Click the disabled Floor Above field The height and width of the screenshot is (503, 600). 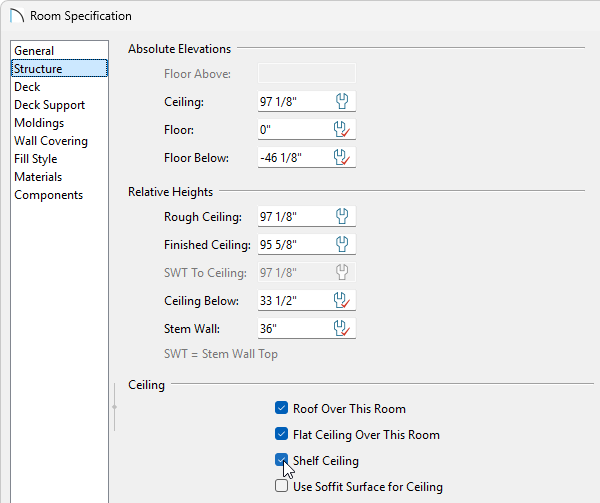pyautogui.click(x=307, y=73)
